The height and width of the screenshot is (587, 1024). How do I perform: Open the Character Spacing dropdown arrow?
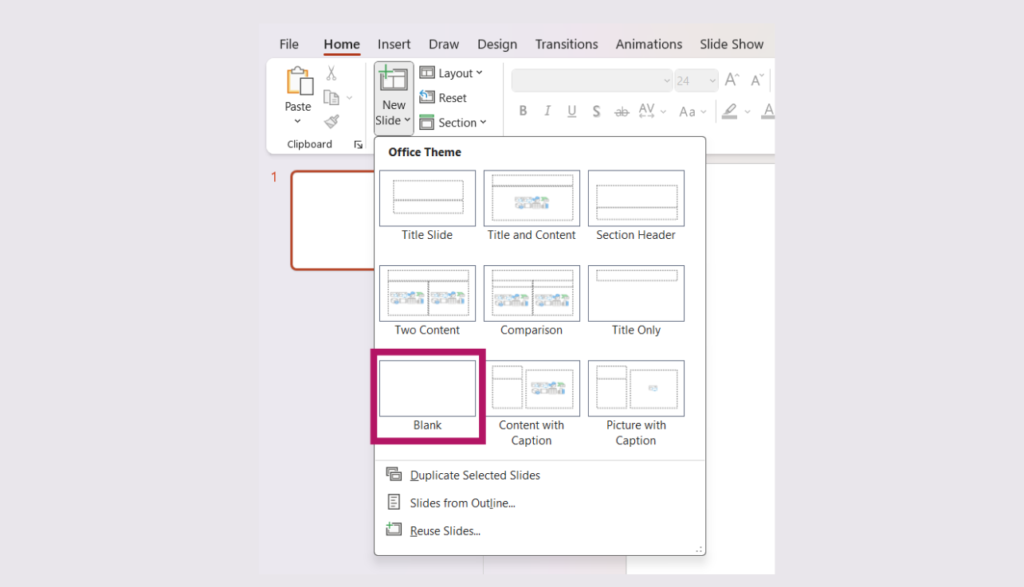tap(663, 112)
